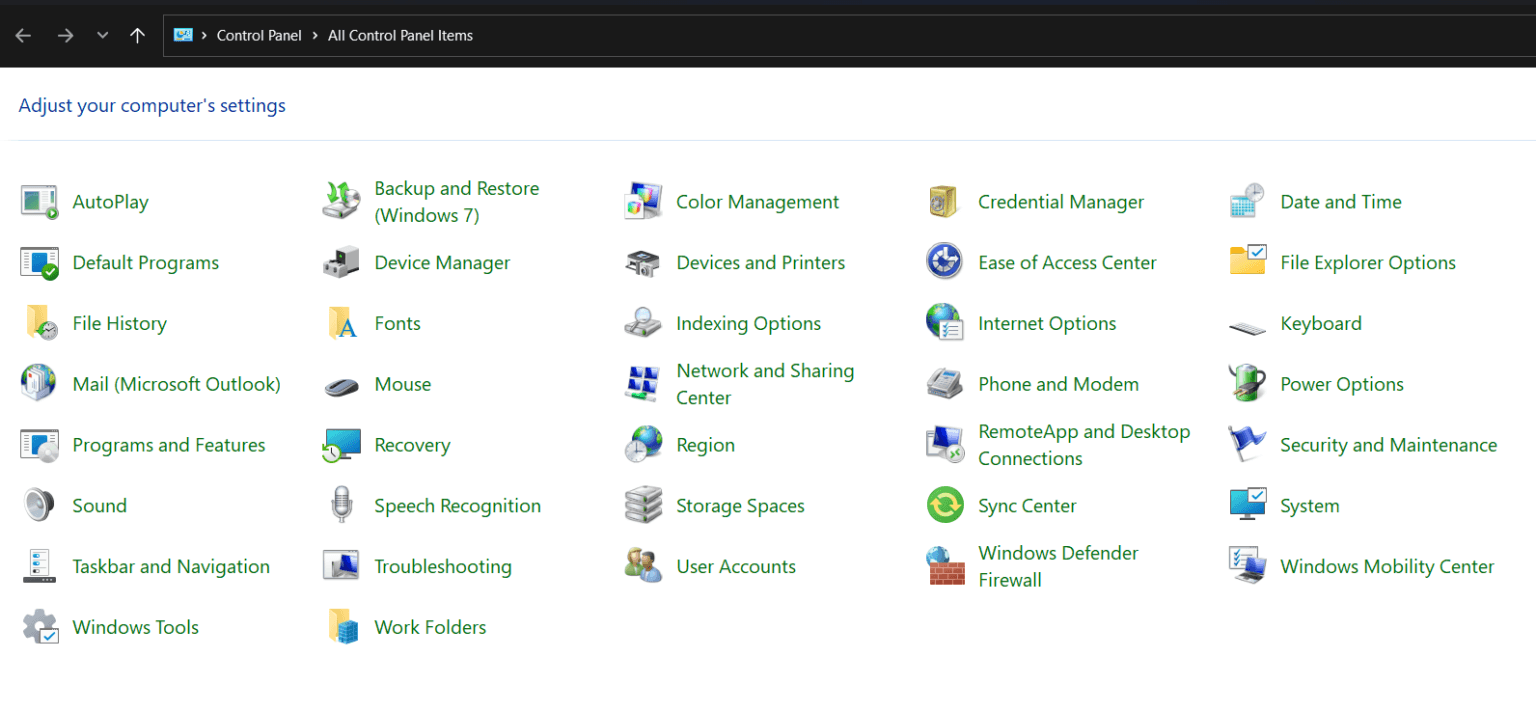Click the Control Panel breadcrumb
Screen dimensions: 1536x712
pos(259,35)
